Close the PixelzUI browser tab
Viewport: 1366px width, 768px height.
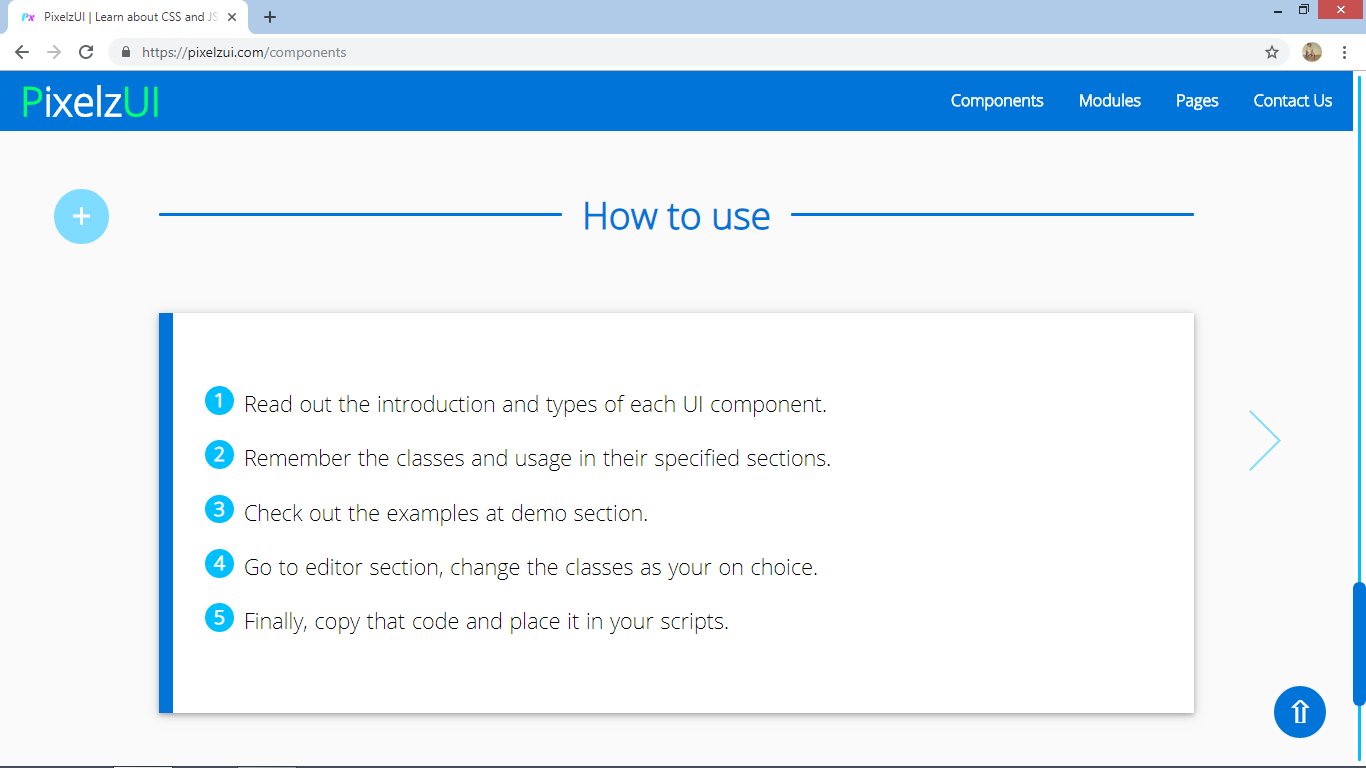click(232, 17)
